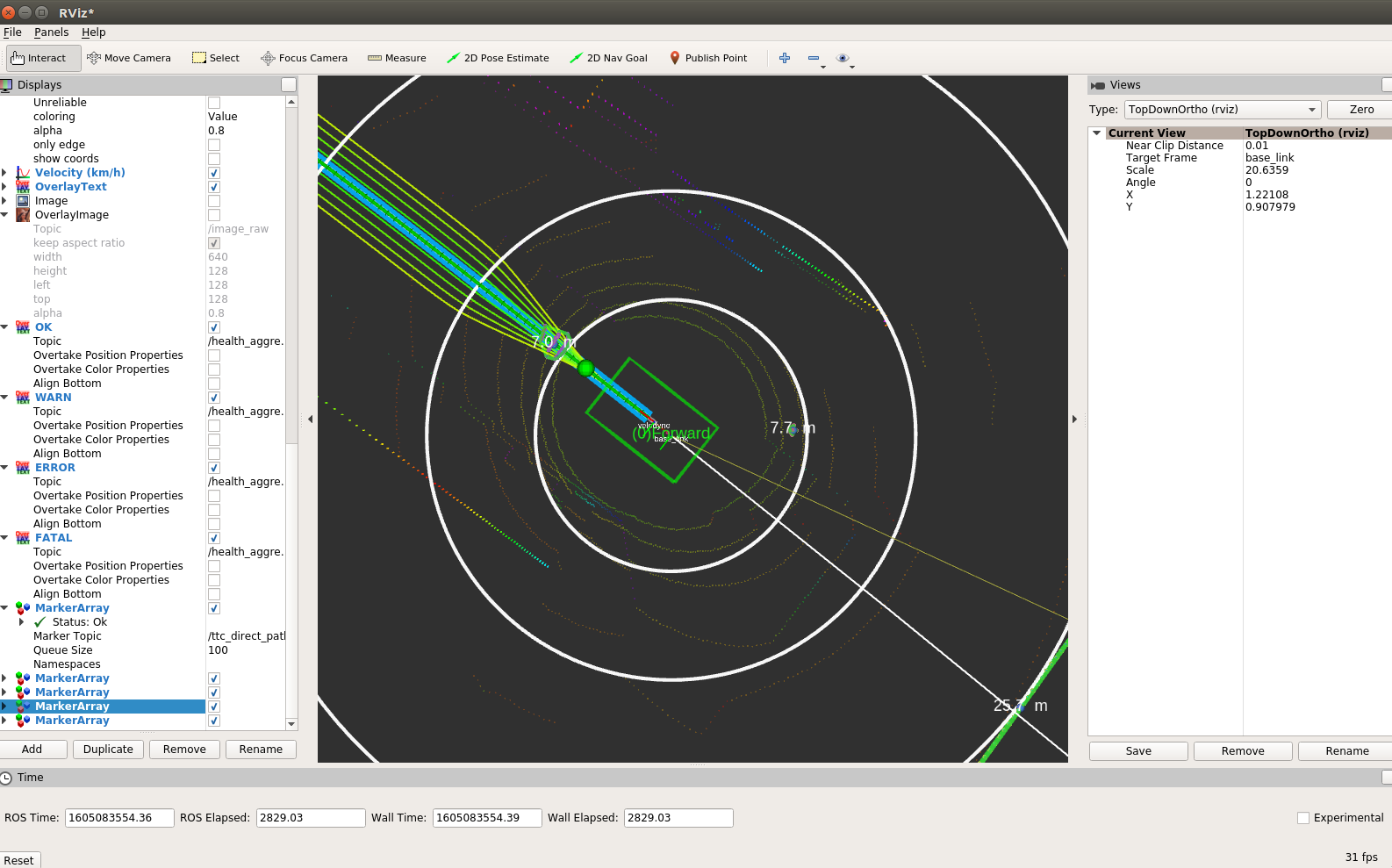Click the Velocity (km/h) plot icon
1392x868 pixels.
click(23, 173)
